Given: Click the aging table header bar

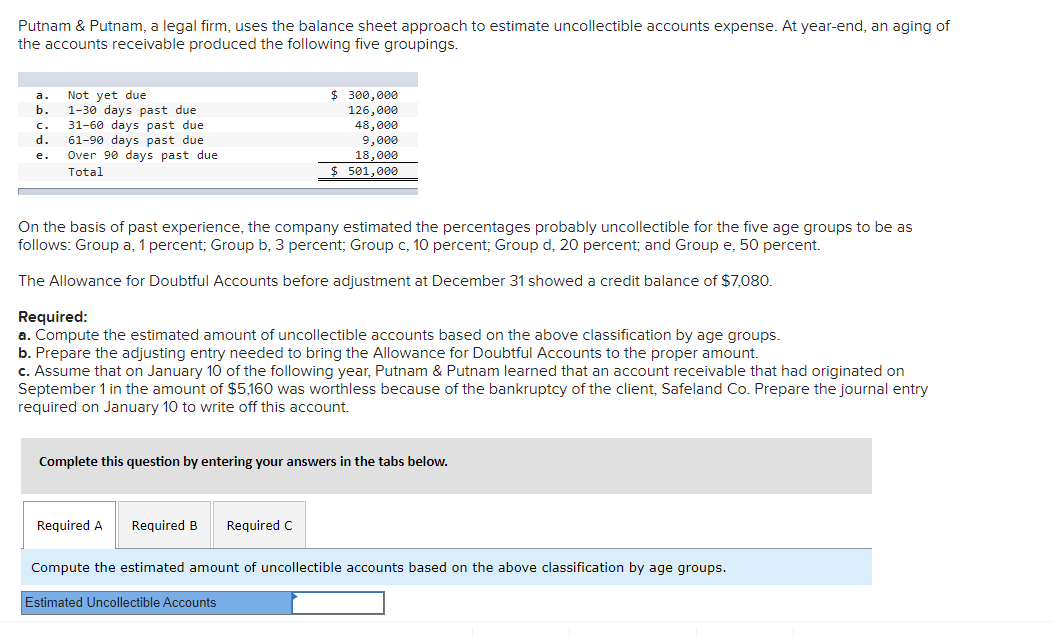Looking at the screenshot, I should click(x=218, y=78).
